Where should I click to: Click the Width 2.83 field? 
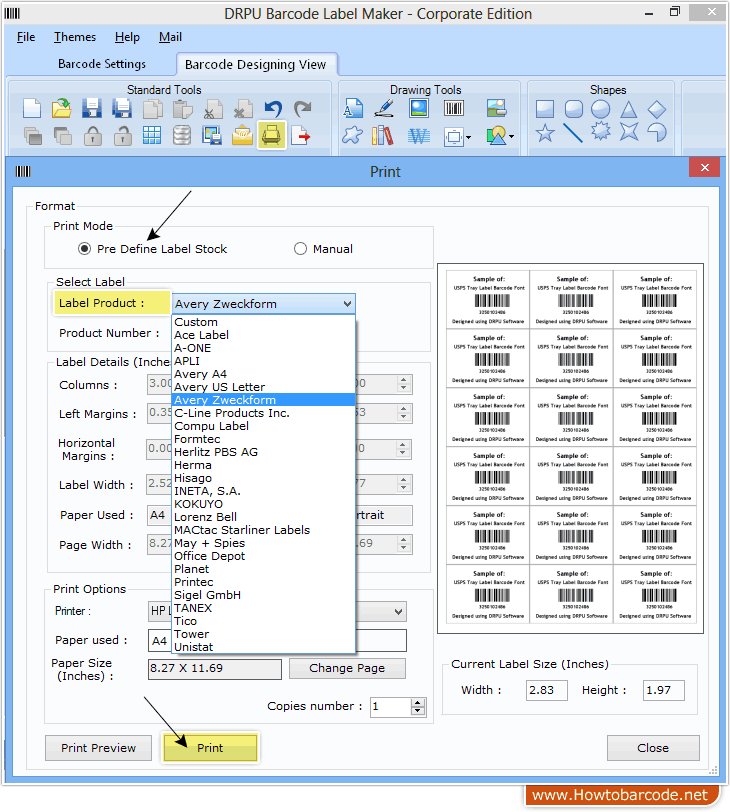[x=547, y=690]
